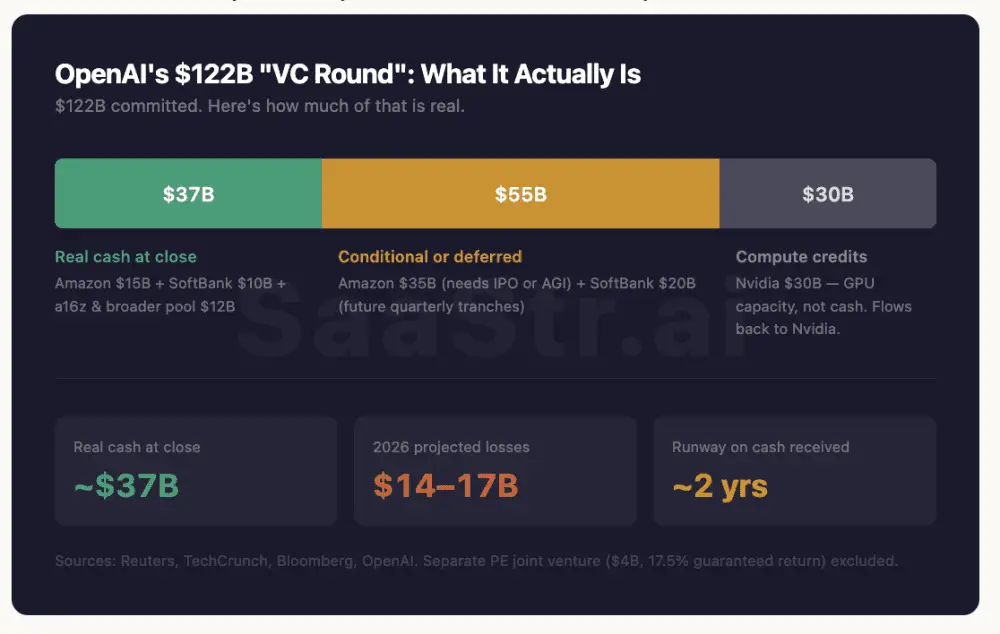Click the "Conditional or deferred" orange heading
This screenshot has height=634, width=1000.
click(430, 257)
